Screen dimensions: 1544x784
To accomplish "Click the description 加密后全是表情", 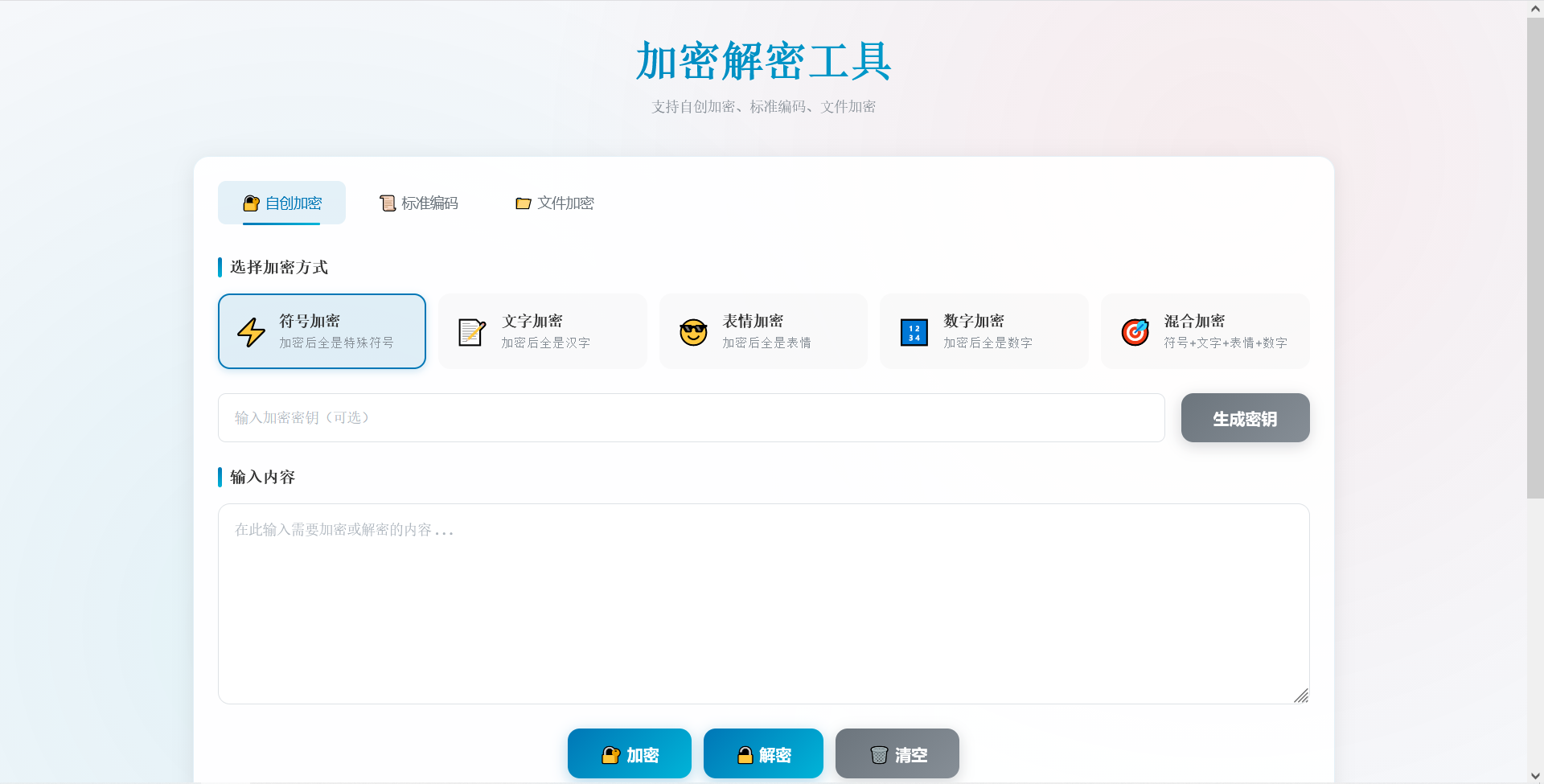I will click(766, 343).
